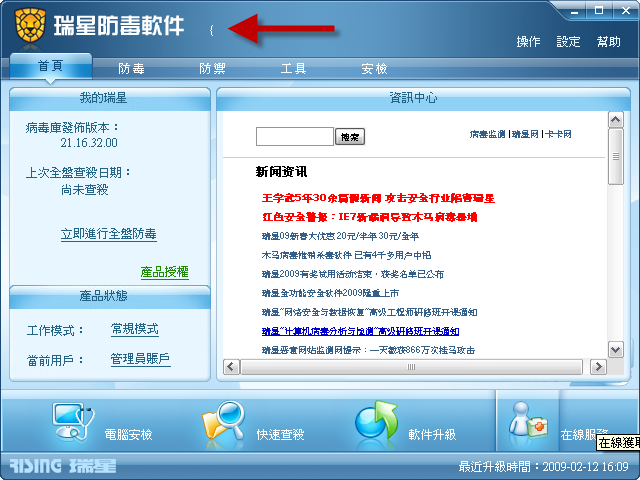Viewport: 640px width, 480px height.
Task: Click the 電腦安檢 label in bottom bar
Action: (129, 435)
